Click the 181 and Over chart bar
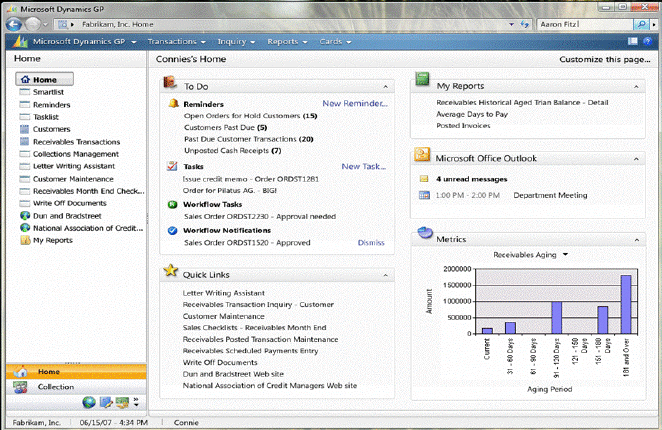Screen dimensions: 662x430 [x=626, y=305]
